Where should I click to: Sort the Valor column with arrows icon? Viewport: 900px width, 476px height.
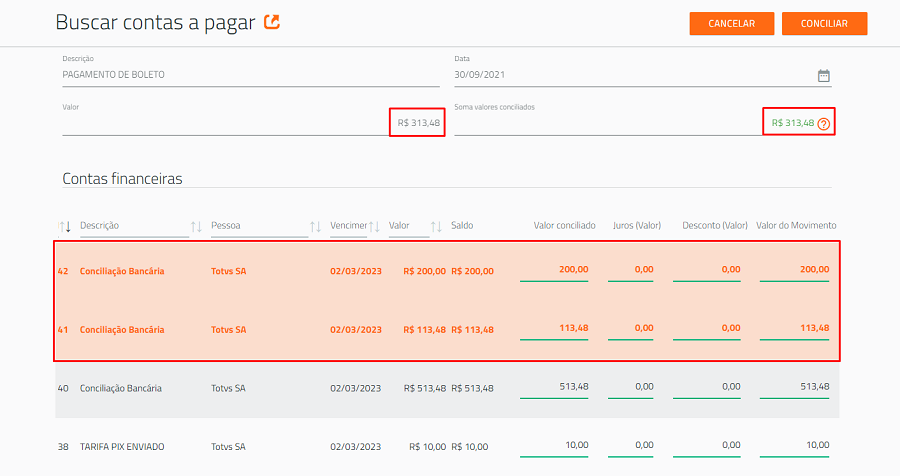[436, 226]
